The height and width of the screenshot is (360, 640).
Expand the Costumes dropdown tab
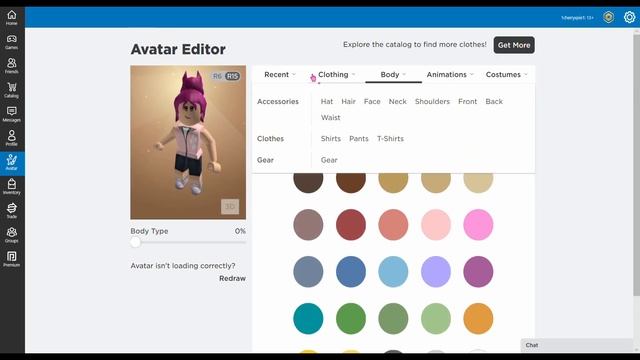pos(507,75)
